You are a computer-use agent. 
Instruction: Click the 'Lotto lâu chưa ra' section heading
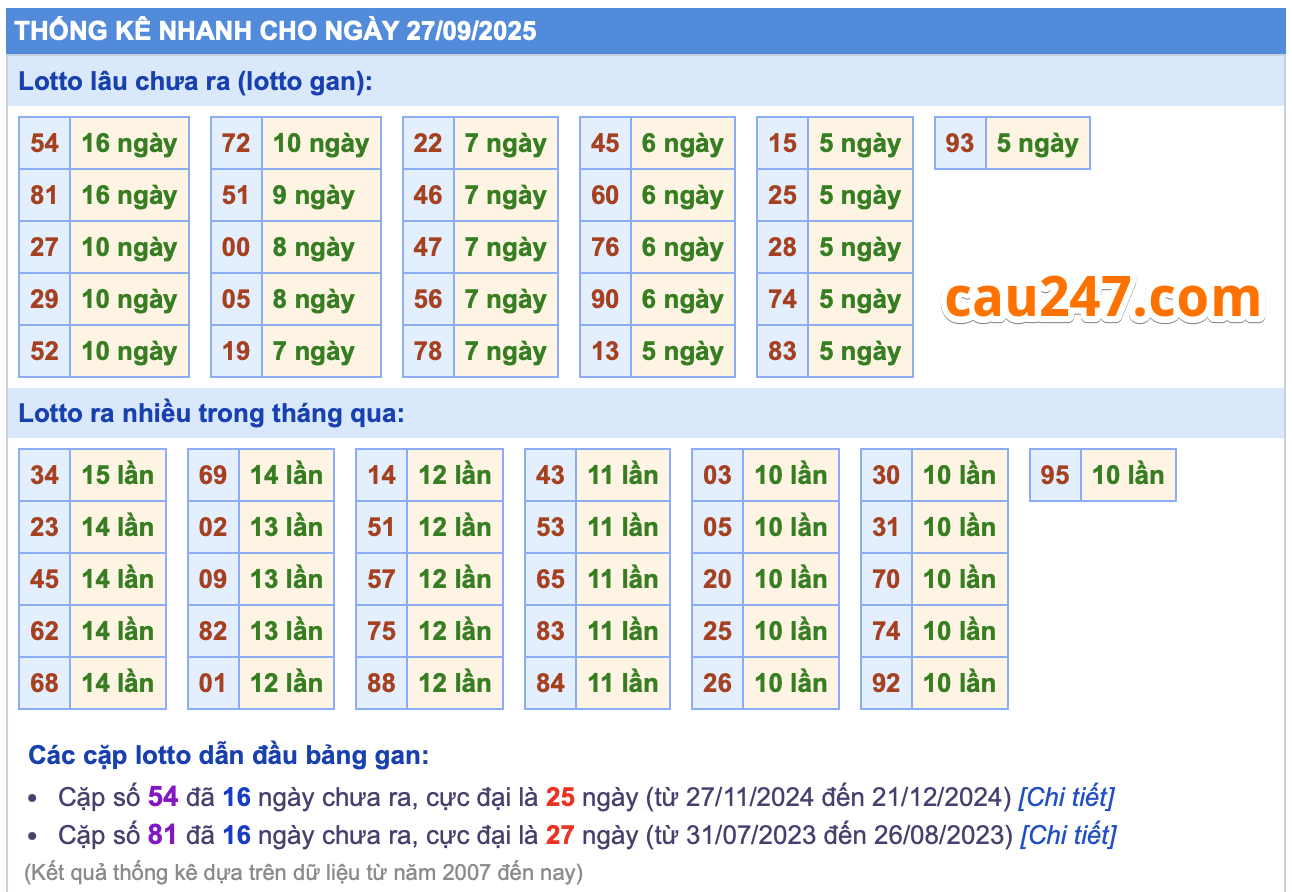click(x=195, y=82)
